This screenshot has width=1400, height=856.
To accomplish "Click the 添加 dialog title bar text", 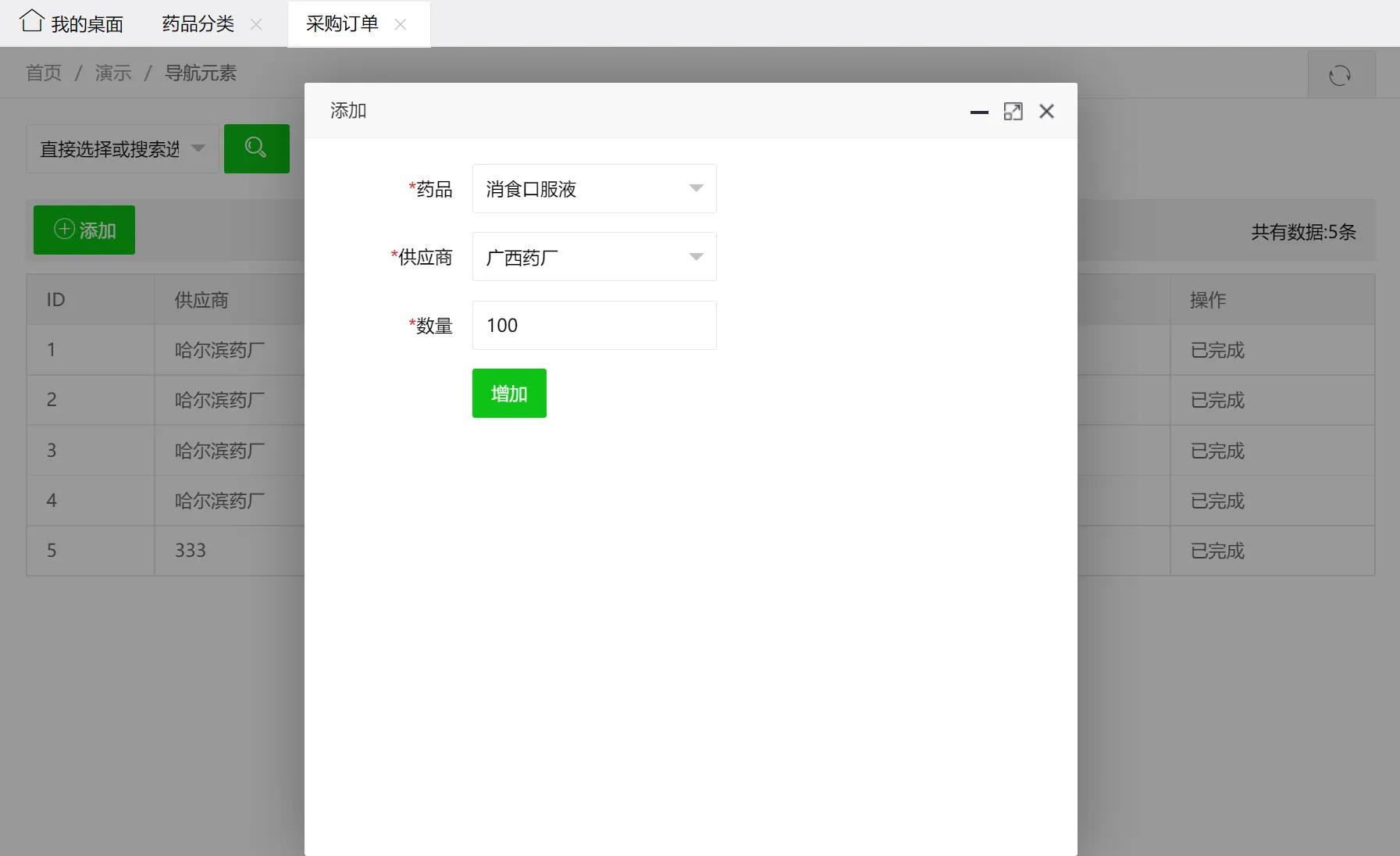I will click(x=348, y=111).
